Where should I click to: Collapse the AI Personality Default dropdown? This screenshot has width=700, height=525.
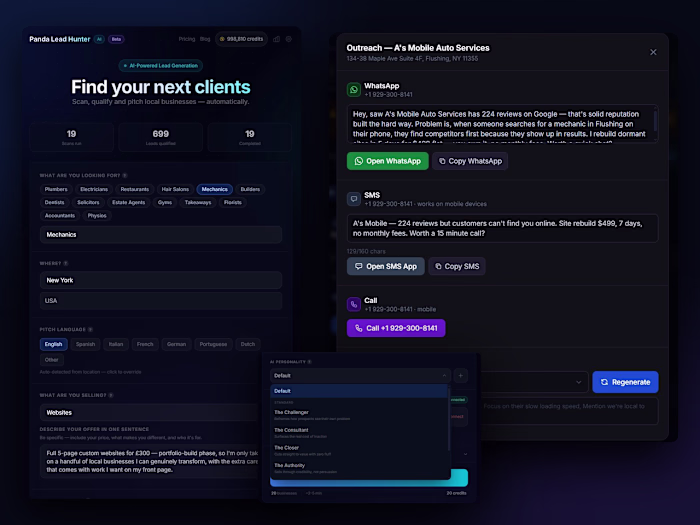click(x=361, y=375)
